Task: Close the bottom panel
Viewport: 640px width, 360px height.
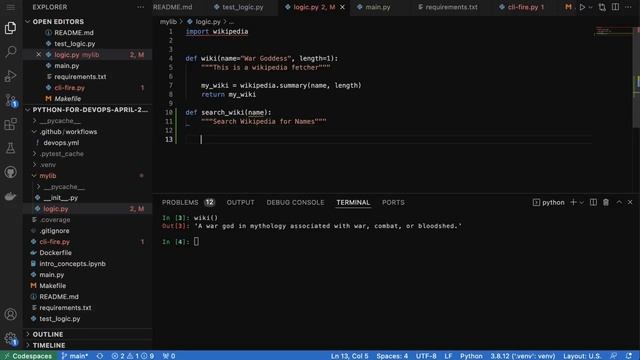Action: click(630, 202)
